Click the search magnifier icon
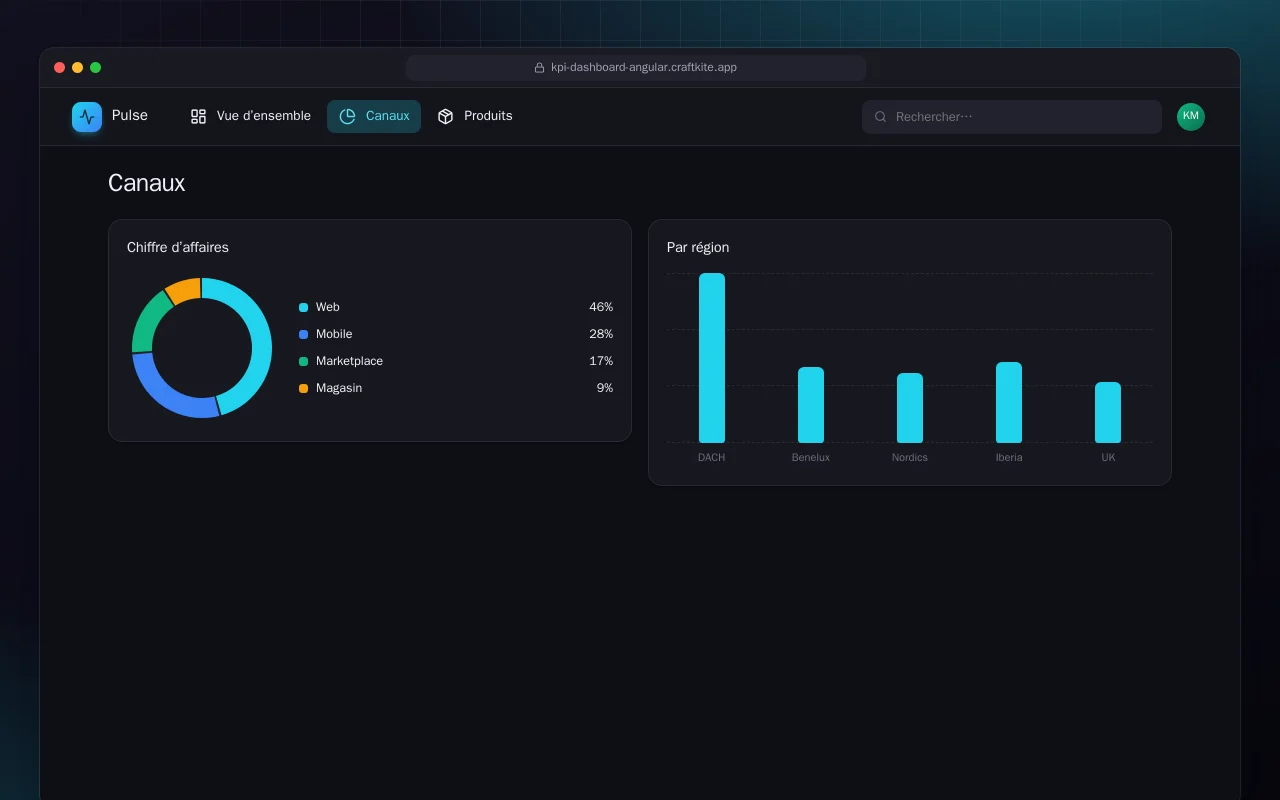This screenshot has width=1280, height=800. tap(881, 117)
